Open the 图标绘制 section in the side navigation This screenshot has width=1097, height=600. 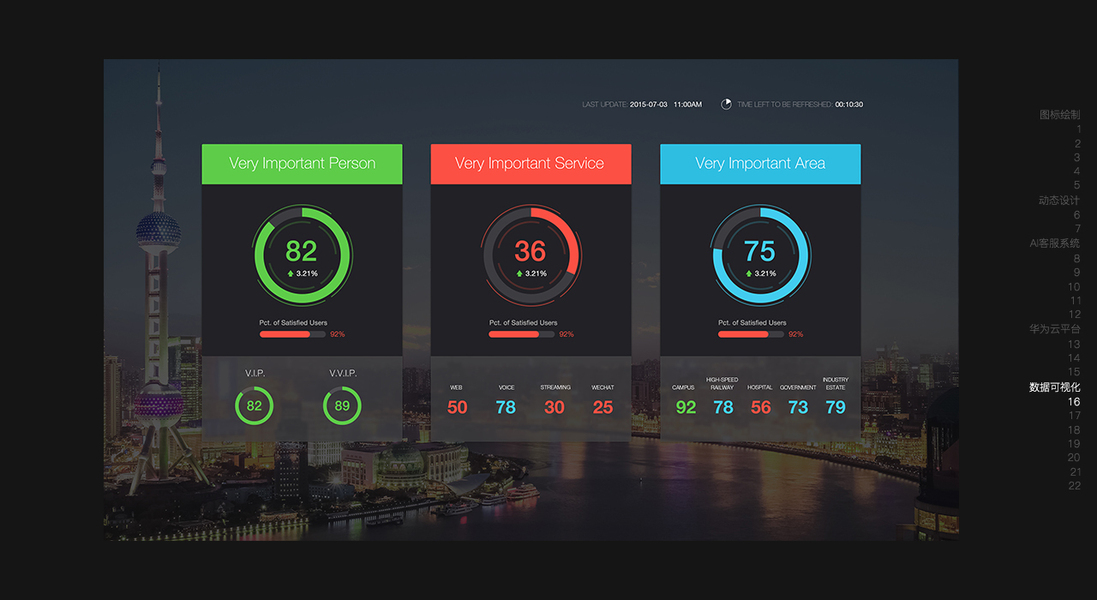[x=1059, y=115]
